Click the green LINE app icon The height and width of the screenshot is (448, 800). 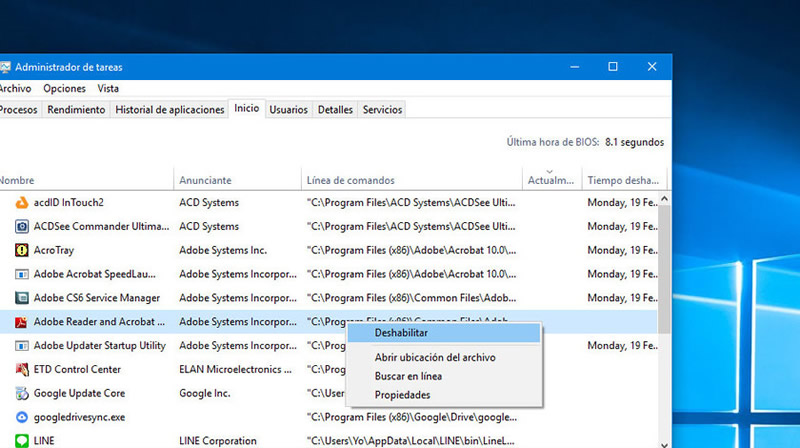(x=21, y=441)
